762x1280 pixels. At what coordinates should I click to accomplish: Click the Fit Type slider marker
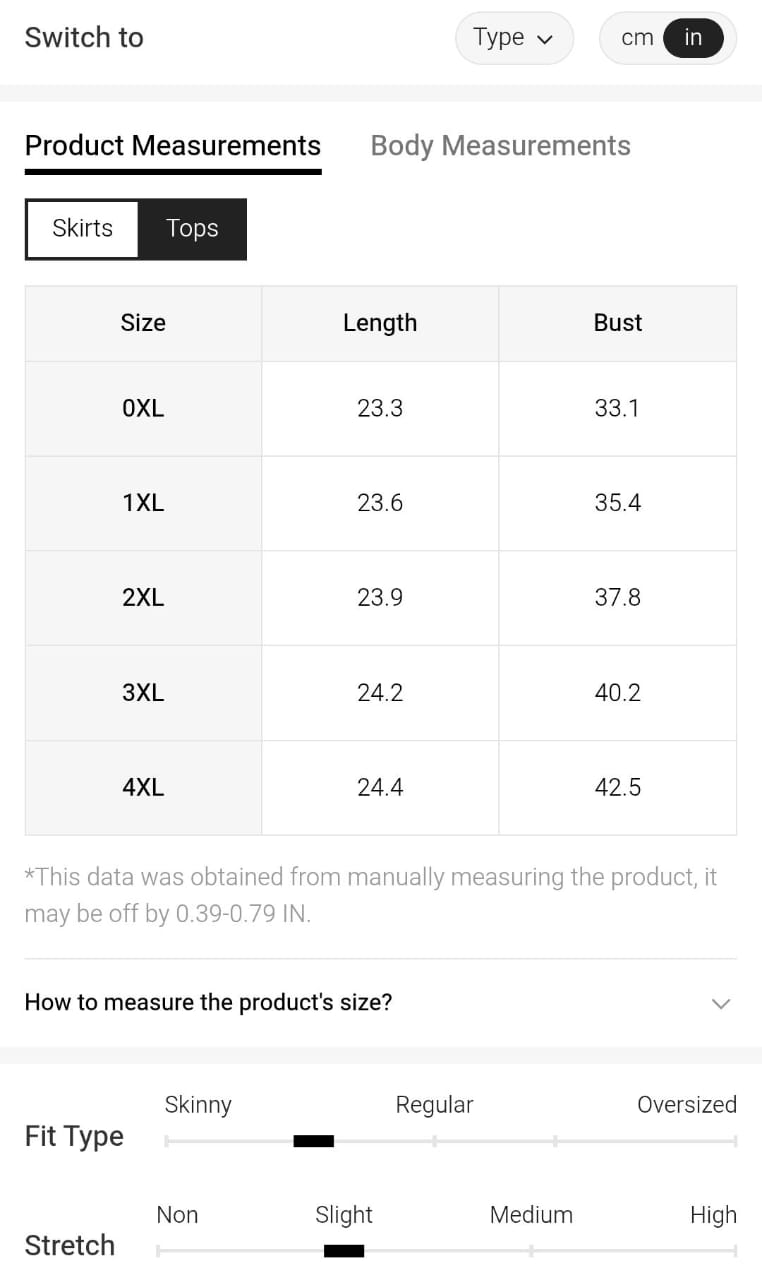[313, 1141]
